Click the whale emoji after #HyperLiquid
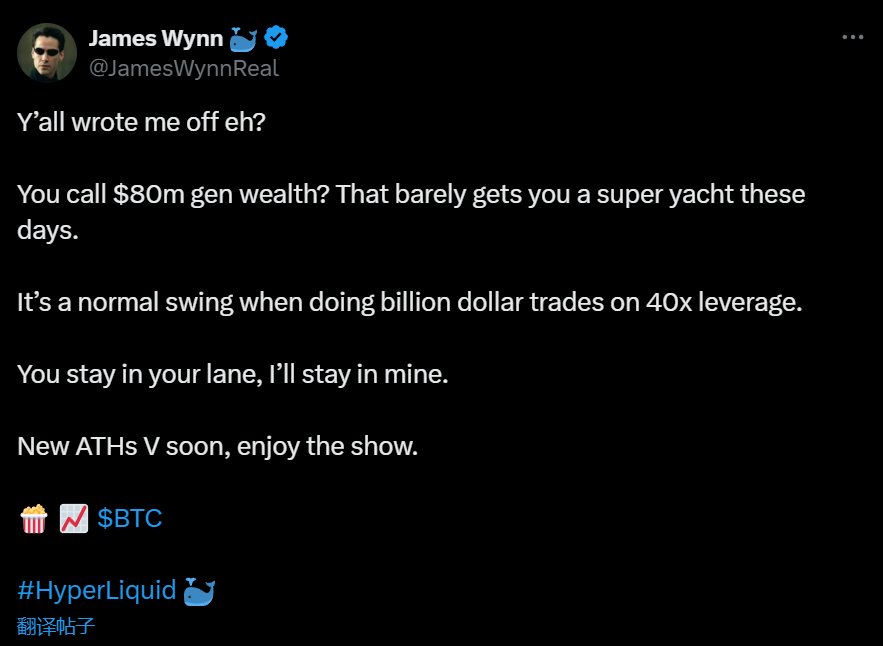Screen dimensions: 883x646 pyautogui.click(x=198, y=590)
